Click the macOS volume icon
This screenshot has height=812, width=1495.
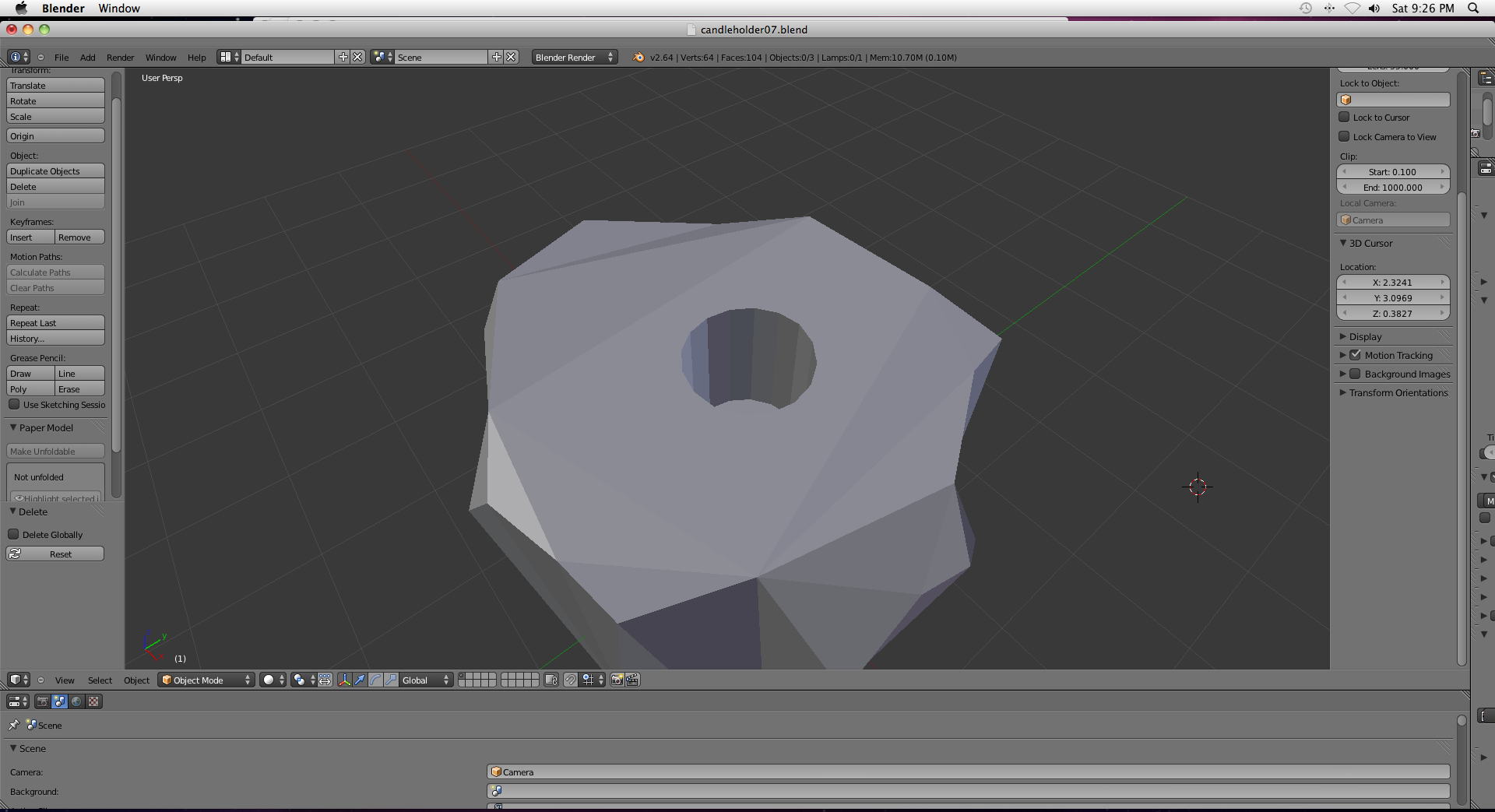pyautogui.click(x=1374, y=8)
